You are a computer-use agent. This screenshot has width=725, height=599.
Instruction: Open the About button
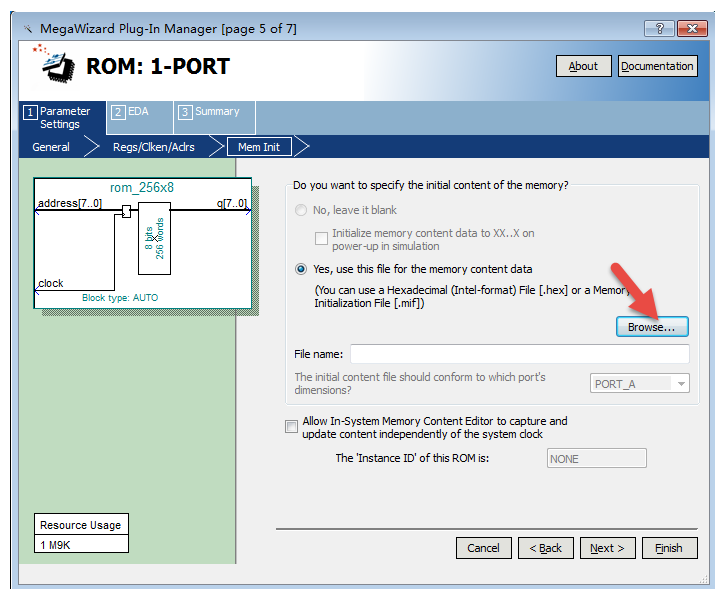point(584,66)
